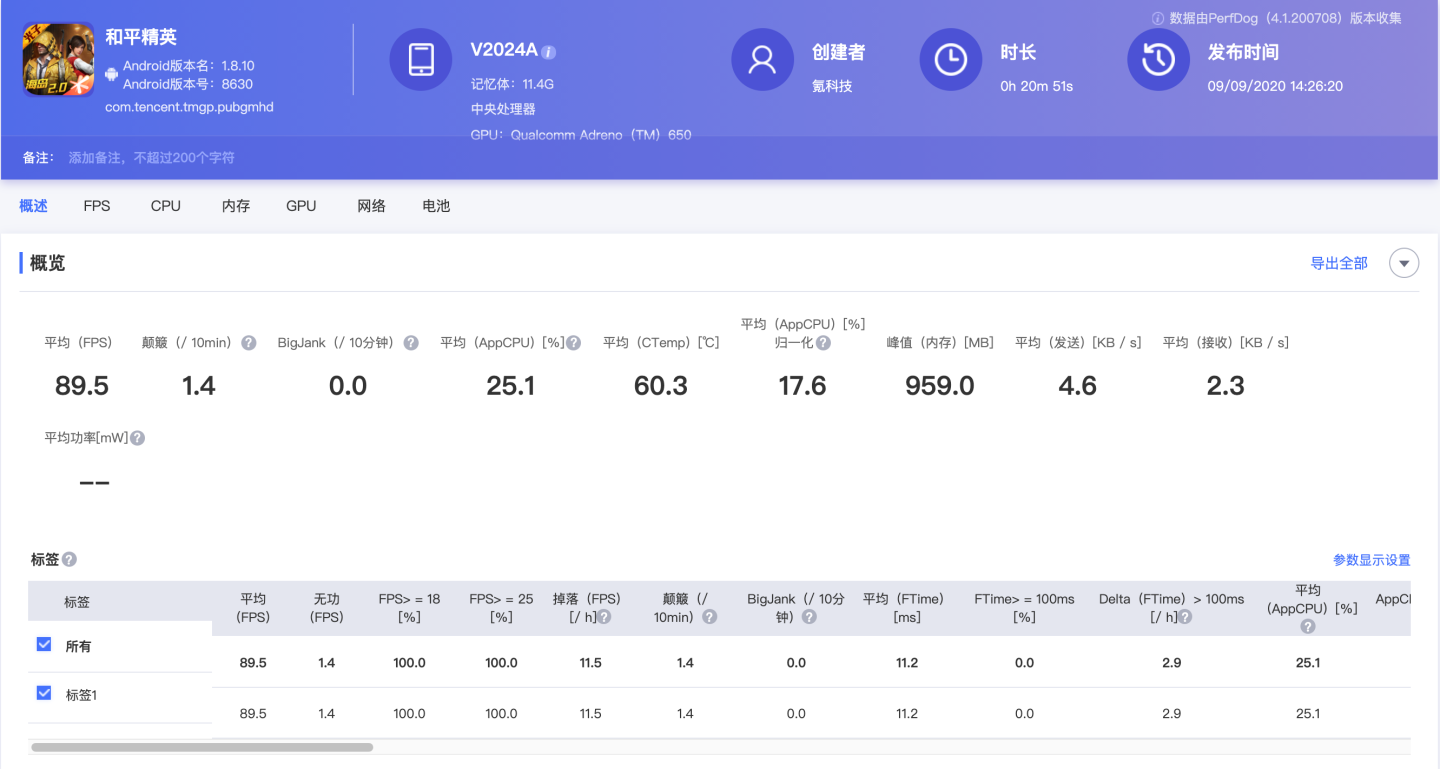Switch to the 内存 tab
This screenshot has width=1440, height=769.
pos(236,206)
